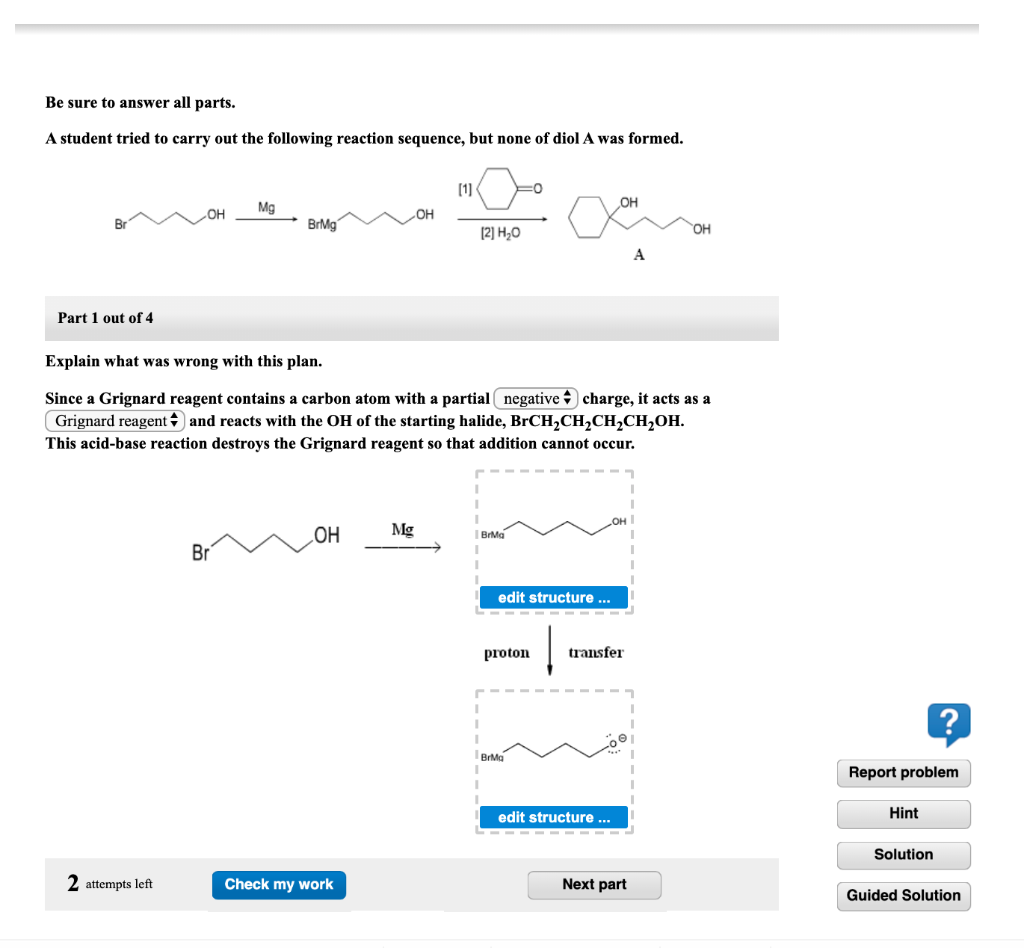Click Check my work

tap(278, 885)
